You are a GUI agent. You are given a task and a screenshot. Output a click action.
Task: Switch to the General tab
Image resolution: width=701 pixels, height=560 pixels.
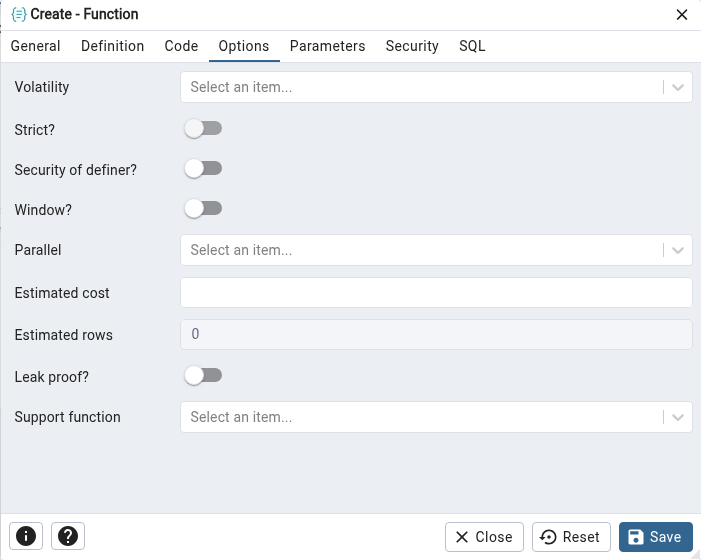coord(35,46)
